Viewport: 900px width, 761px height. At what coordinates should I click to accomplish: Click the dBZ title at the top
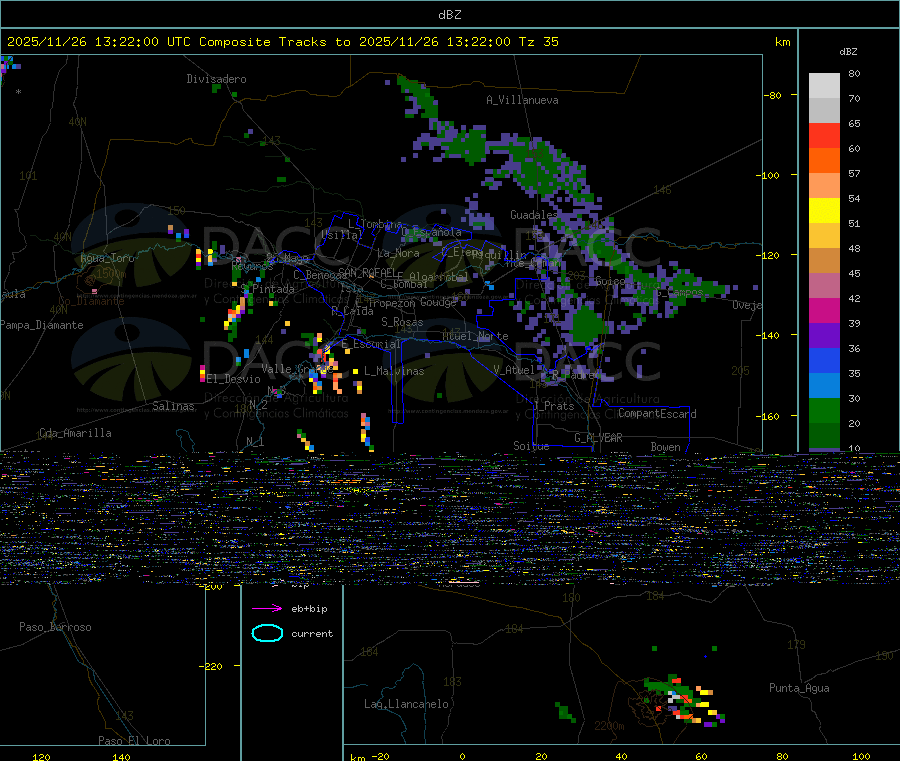[449, 15]
